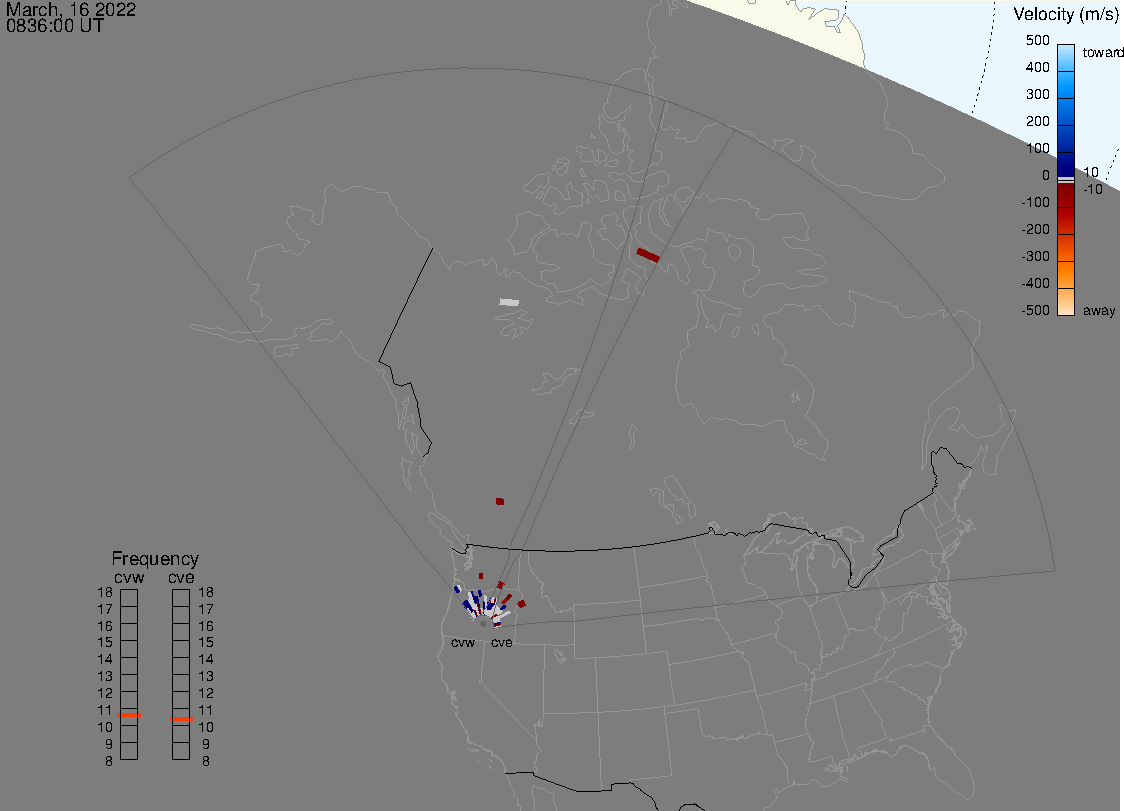
Task: Click the 'away' label beside the color bar
Action: click(1099, 311)
